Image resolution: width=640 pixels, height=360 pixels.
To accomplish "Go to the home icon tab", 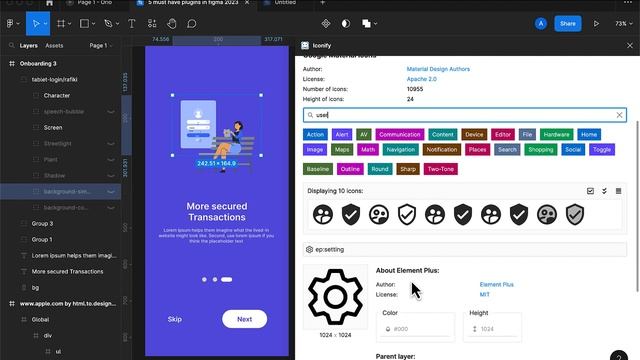I will point(49,3).
